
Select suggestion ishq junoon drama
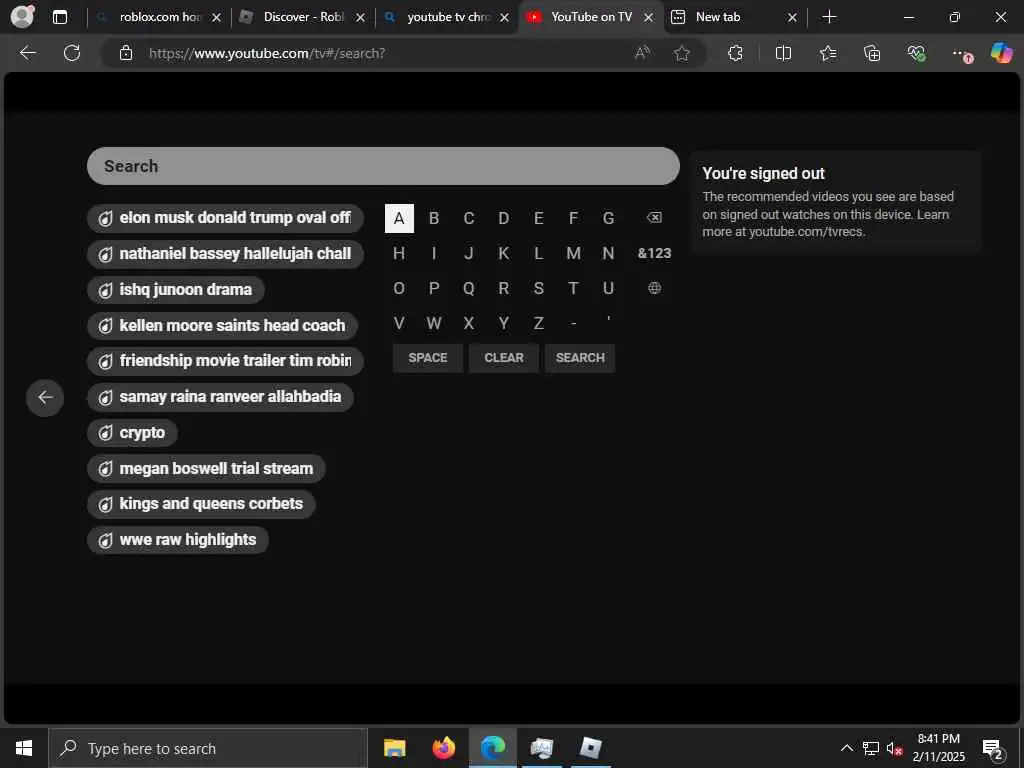[176, 289]
